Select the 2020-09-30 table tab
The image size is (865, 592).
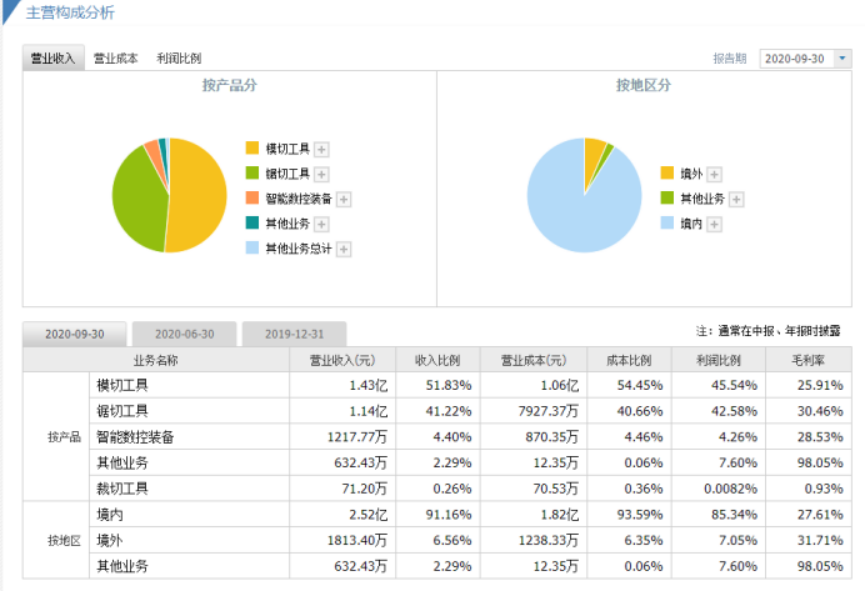tap(74, 334)
